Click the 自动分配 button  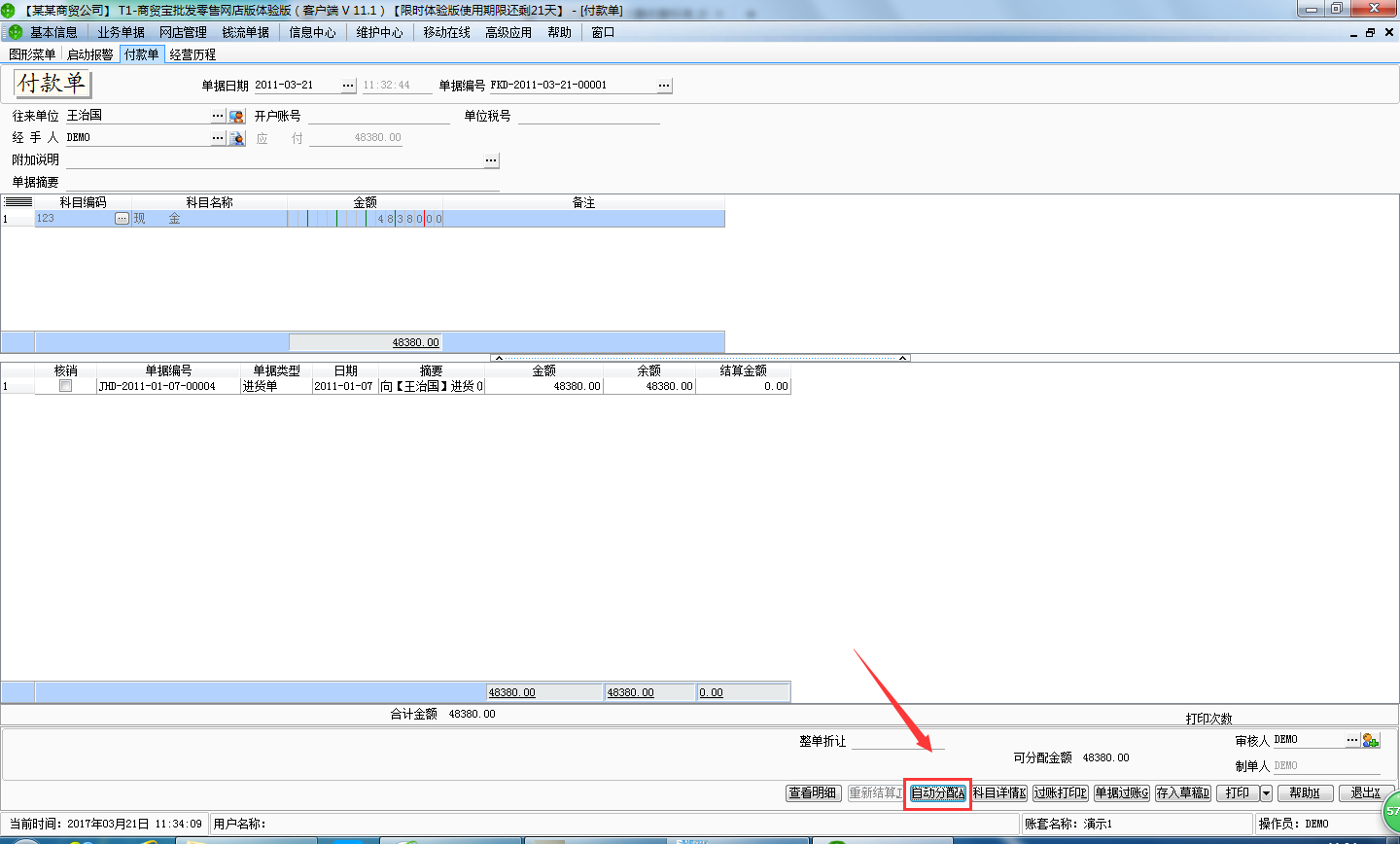[x=938, y=793]
